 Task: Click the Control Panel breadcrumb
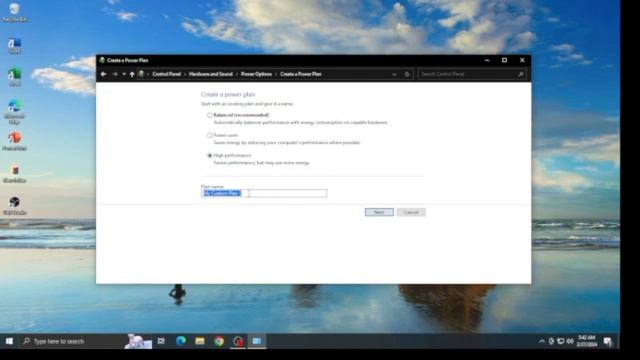(167, 74)
